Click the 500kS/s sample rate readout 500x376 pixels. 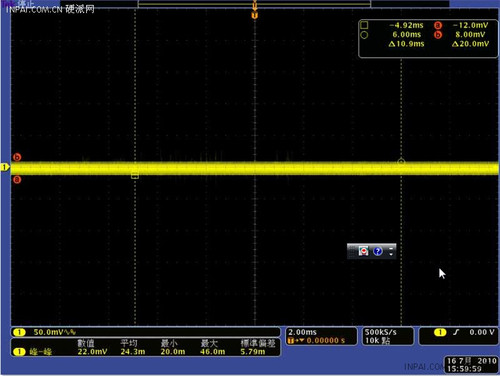(x=381, y=332)
